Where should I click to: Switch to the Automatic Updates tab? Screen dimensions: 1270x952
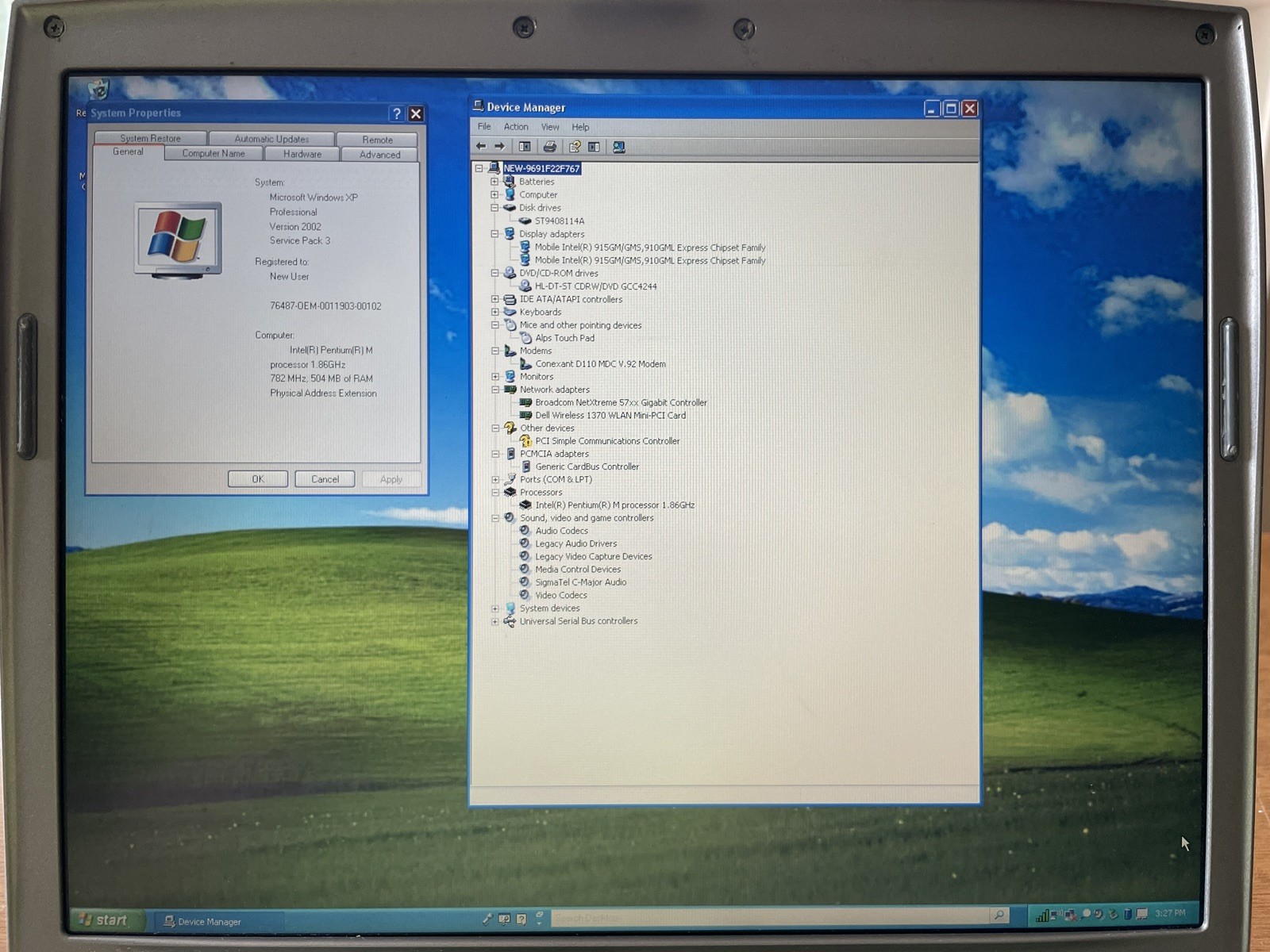pyautogui.click(x=271, y=139)
